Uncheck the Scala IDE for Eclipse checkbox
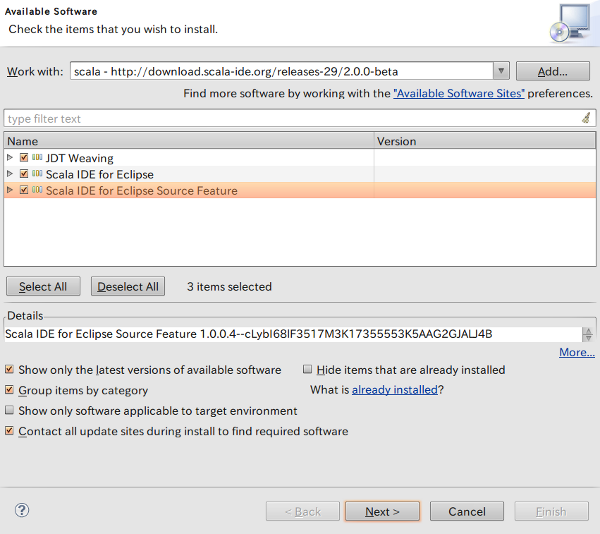Screen dimensions: 600x534 [24, 174]
